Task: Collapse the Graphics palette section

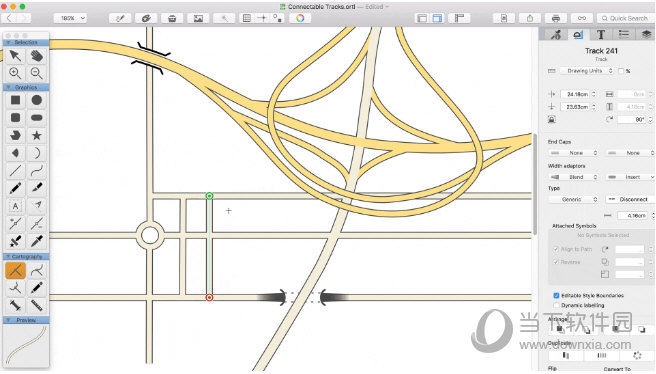Action: (x=8, y=87)
